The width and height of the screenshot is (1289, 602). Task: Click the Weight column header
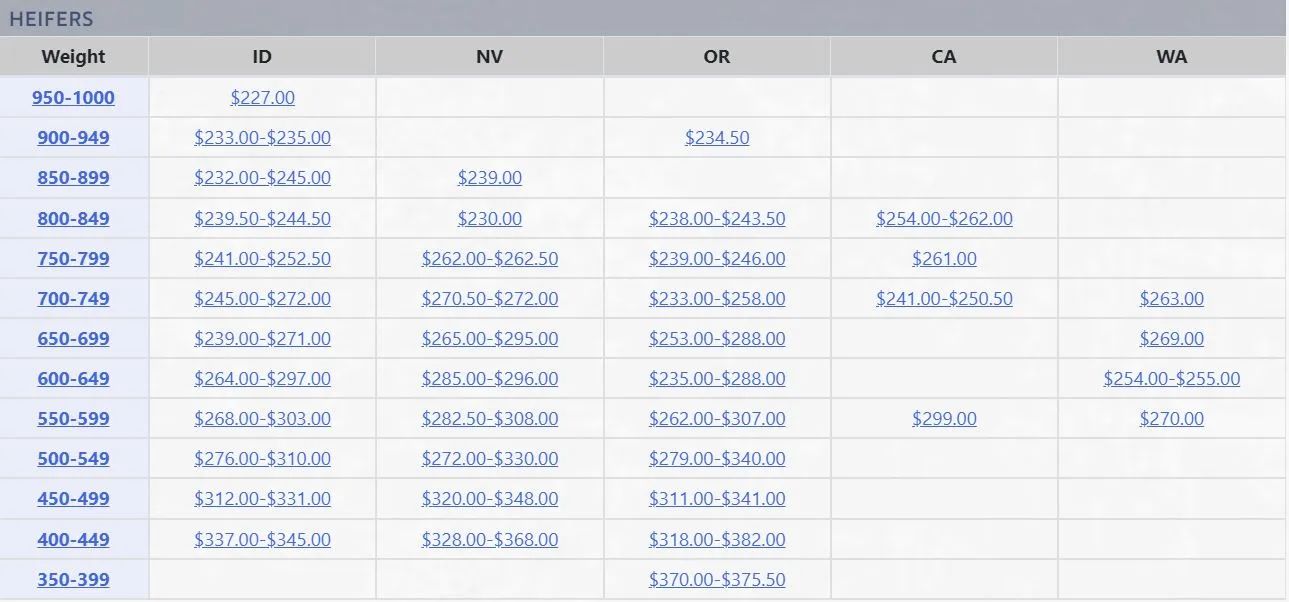pyautogui.click(x=73, y=57)
